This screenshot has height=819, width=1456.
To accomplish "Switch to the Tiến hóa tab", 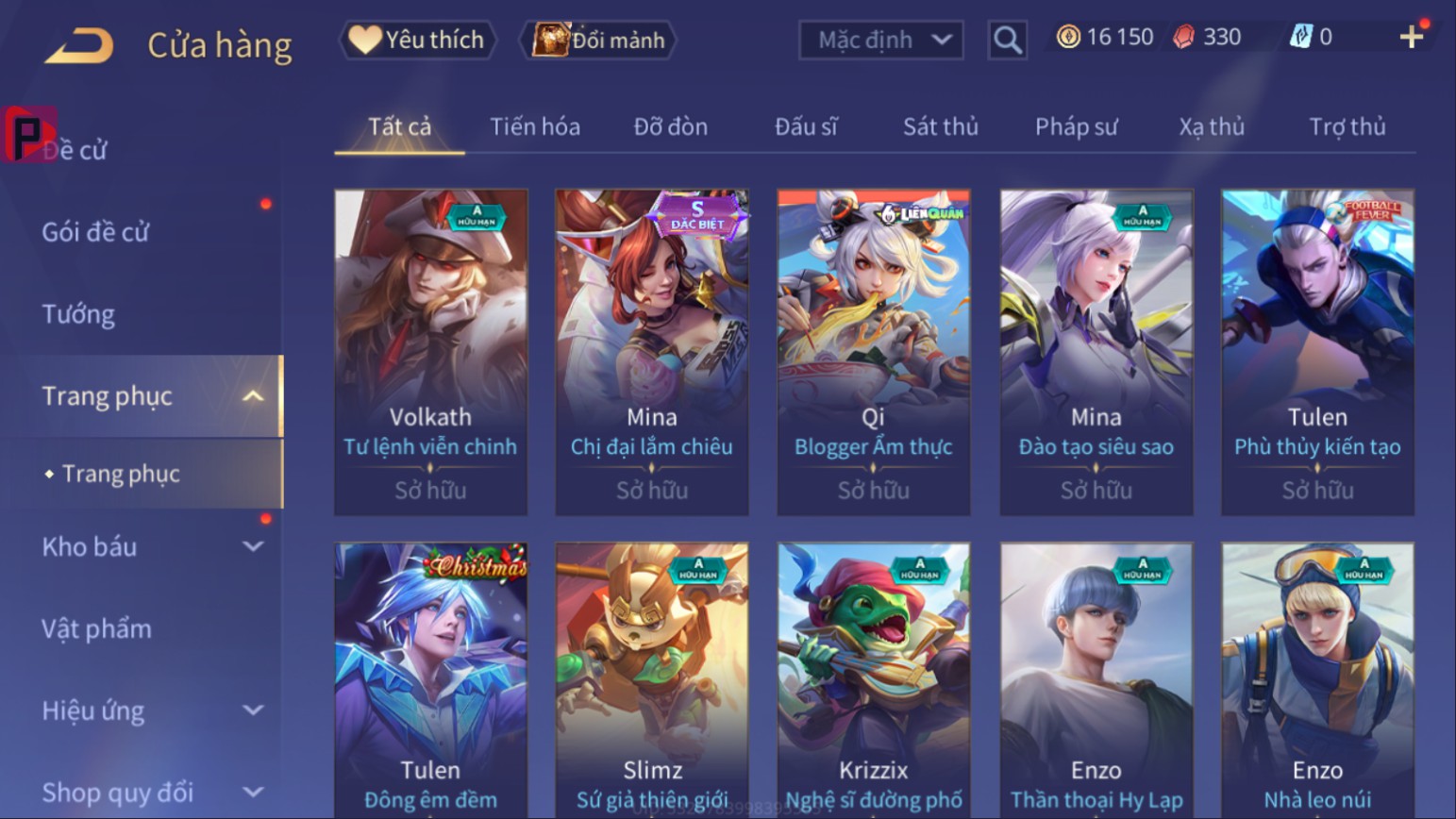I will coord(535,126).
